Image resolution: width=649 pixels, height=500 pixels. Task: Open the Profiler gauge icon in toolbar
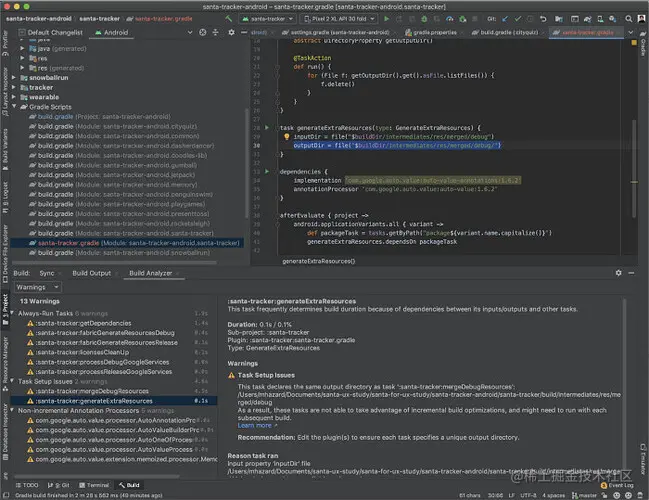tap(449, 19)
